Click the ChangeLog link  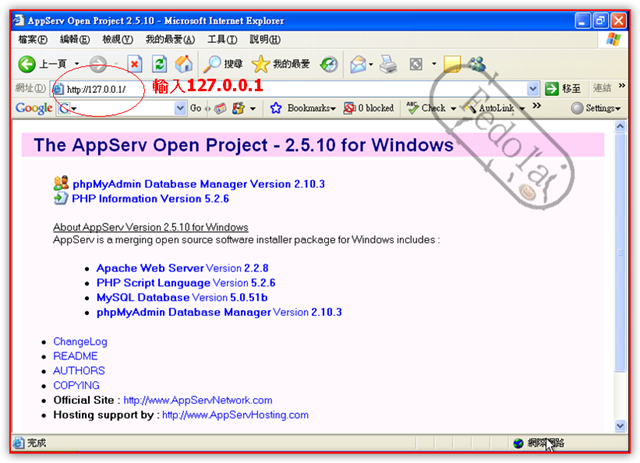(x=80, y=342)
